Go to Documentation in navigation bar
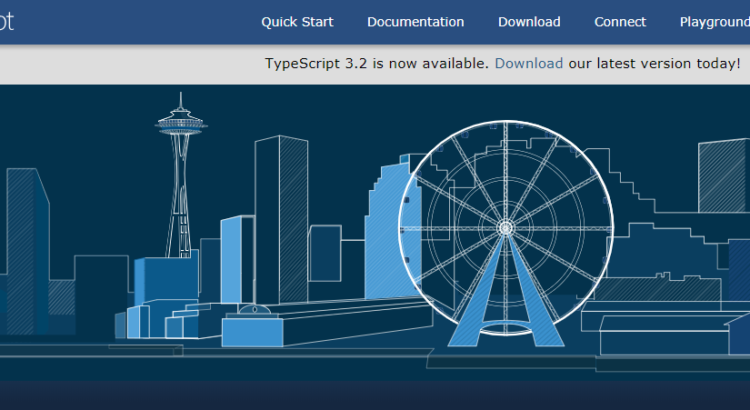 click(415, 22)
